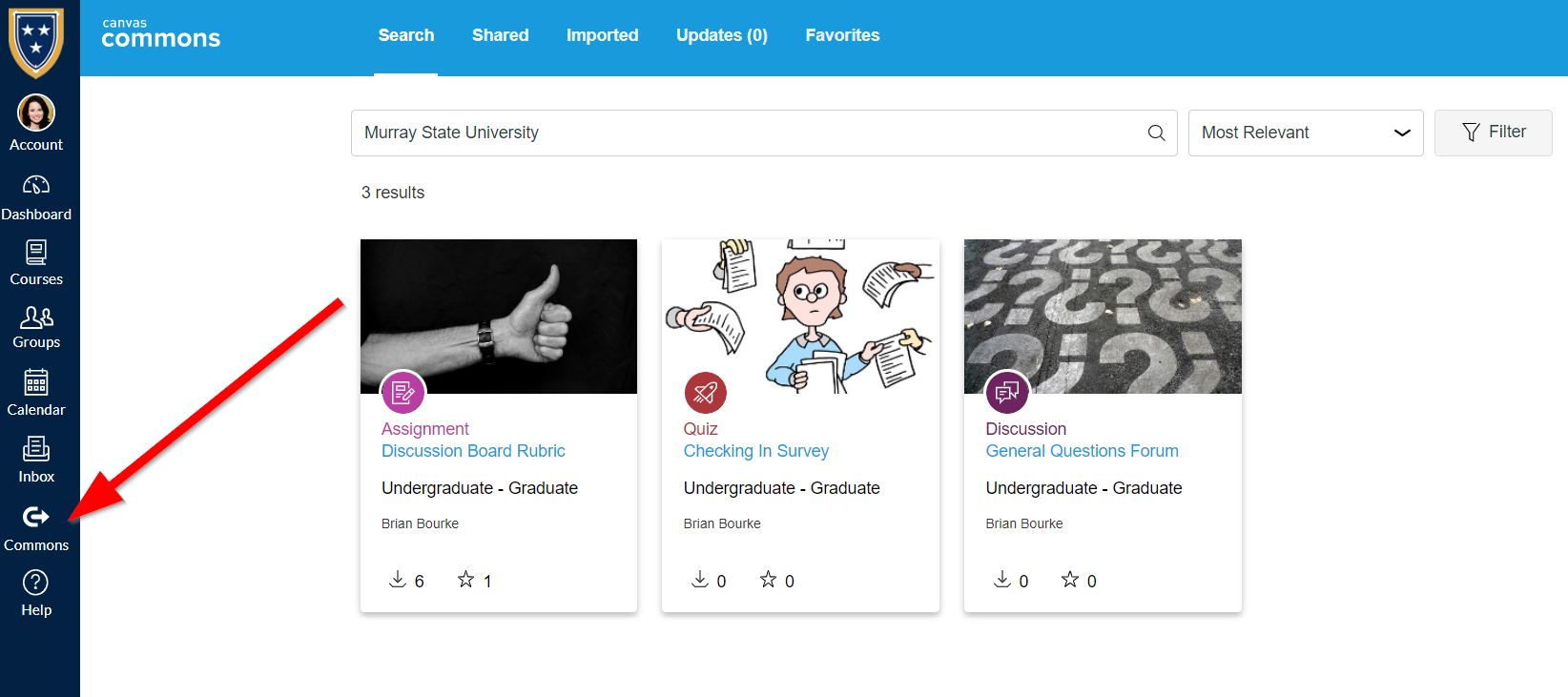Click Brian Bourke on Checking In Survey card
The height and width of the screenshot is (697, 1568).
pyautogui.click(x=722, y=523)
